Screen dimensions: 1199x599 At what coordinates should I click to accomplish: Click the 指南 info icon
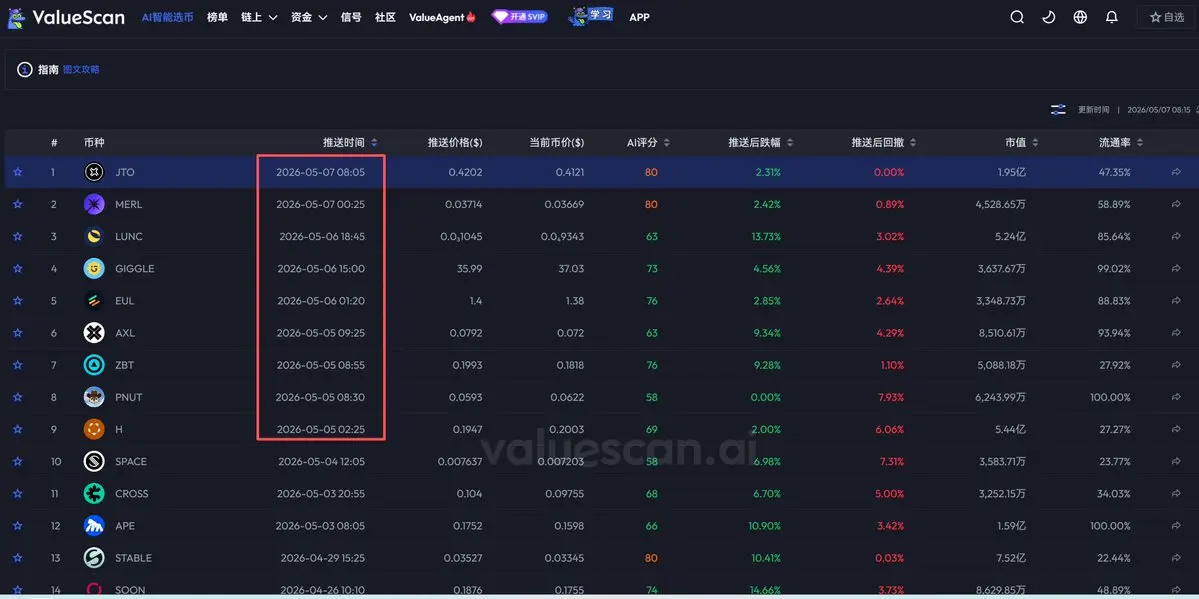(25, 70)
